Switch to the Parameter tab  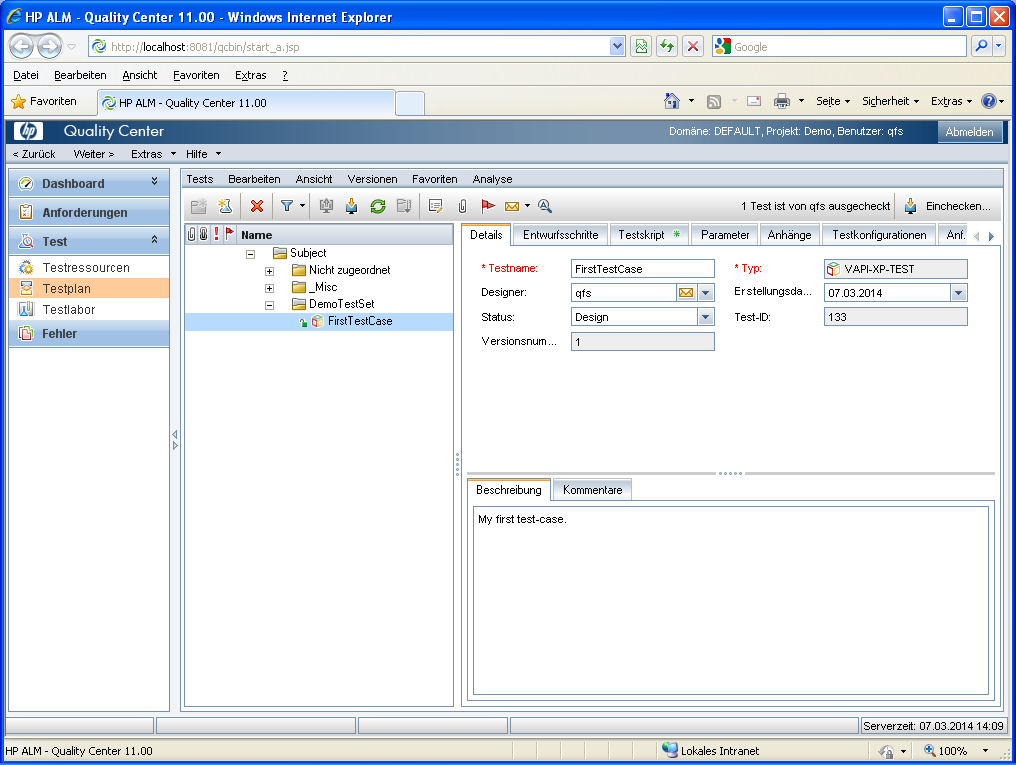point(725,235)
